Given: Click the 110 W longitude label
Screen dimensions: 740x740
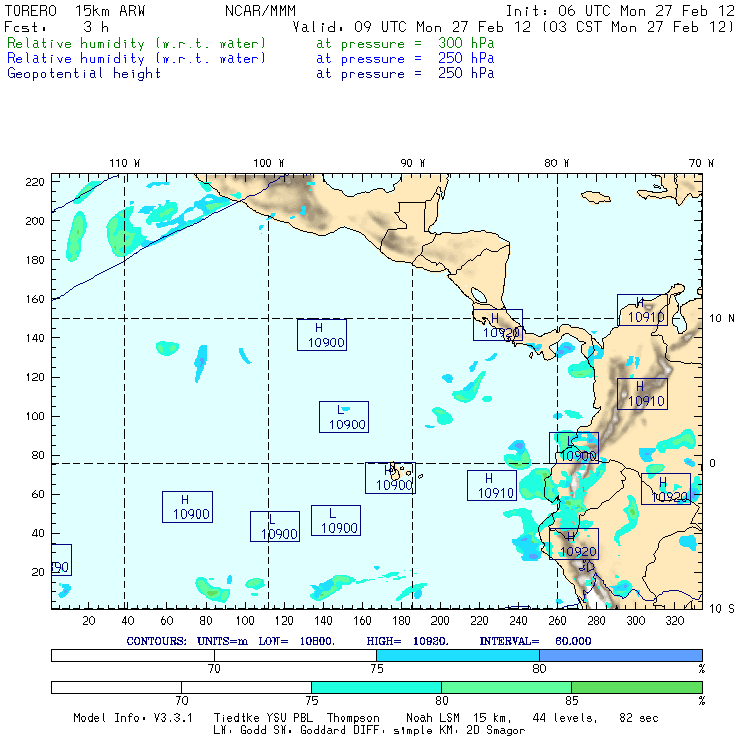Looking at the screenshot, I should [124, 163].
